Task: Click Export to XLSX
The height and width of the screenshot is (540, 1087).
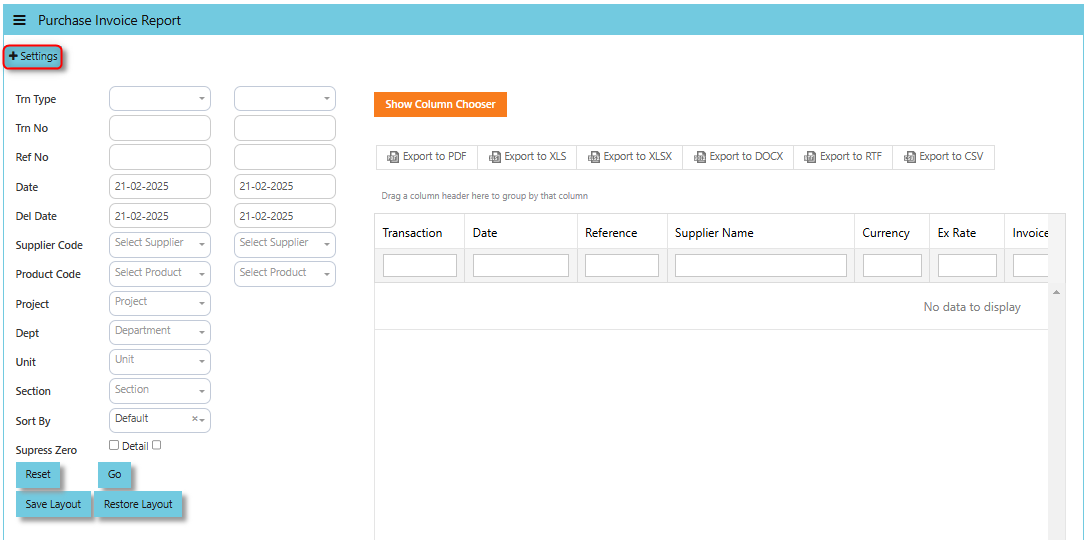Action: coord(629,157)
